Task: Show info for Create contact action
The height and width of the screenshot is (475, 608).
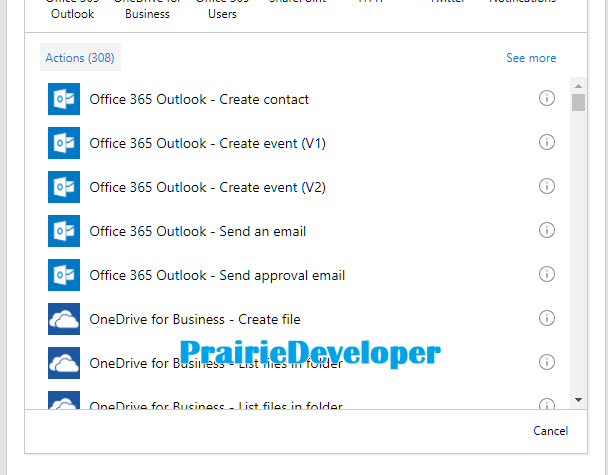Action: (x=547, y=98)
